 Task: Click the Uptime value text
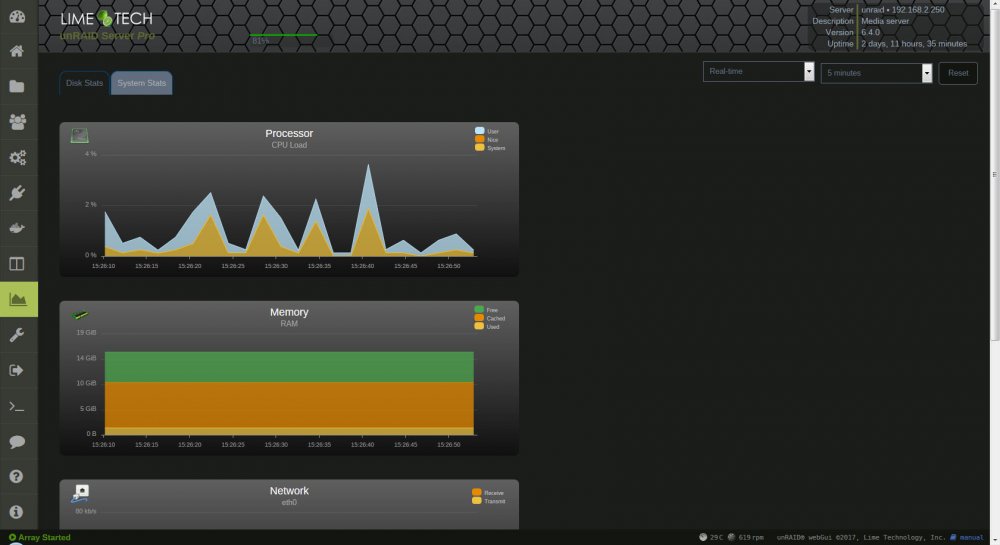tap(914, 44)
